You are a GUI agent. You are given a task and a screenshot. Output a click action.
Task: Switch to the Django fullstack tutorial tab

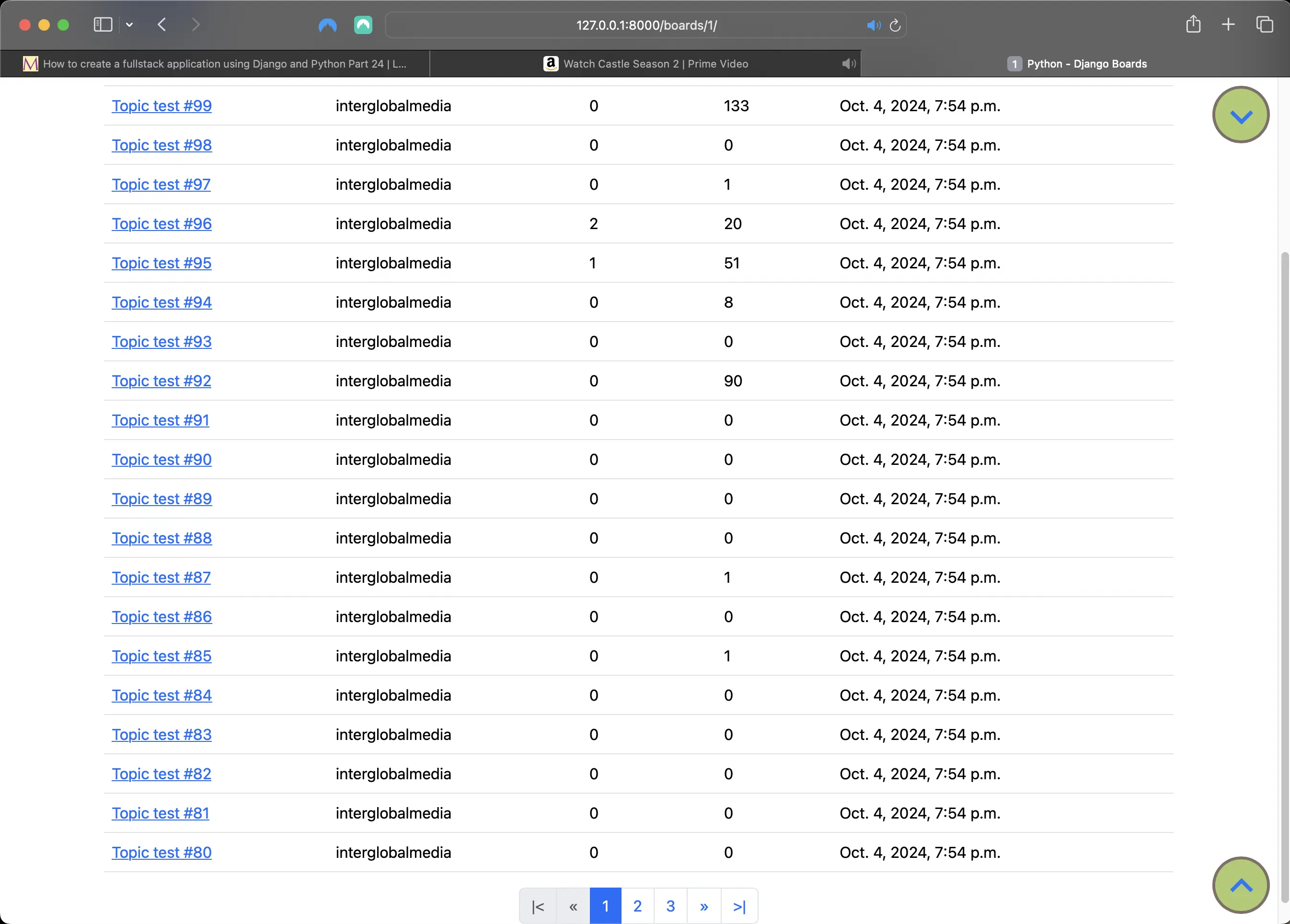(x=215, y=64)
